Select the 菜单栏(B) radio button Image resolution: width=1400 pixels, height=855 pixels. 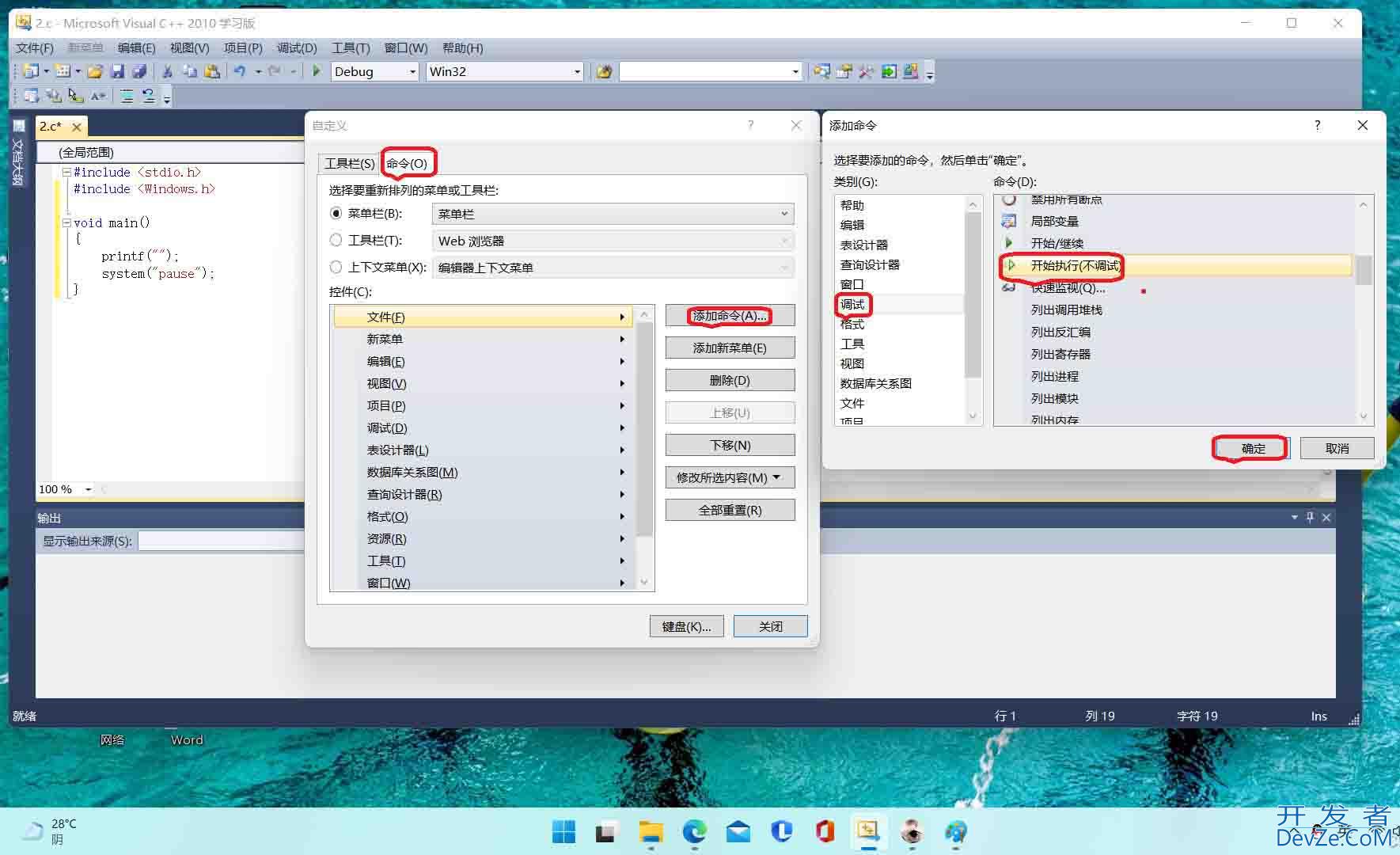[x=336, y=214]
